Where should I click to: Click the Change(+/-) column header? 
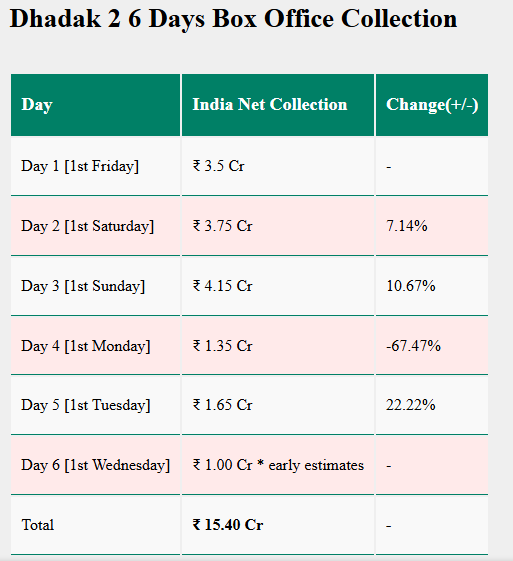coord(432,105)
